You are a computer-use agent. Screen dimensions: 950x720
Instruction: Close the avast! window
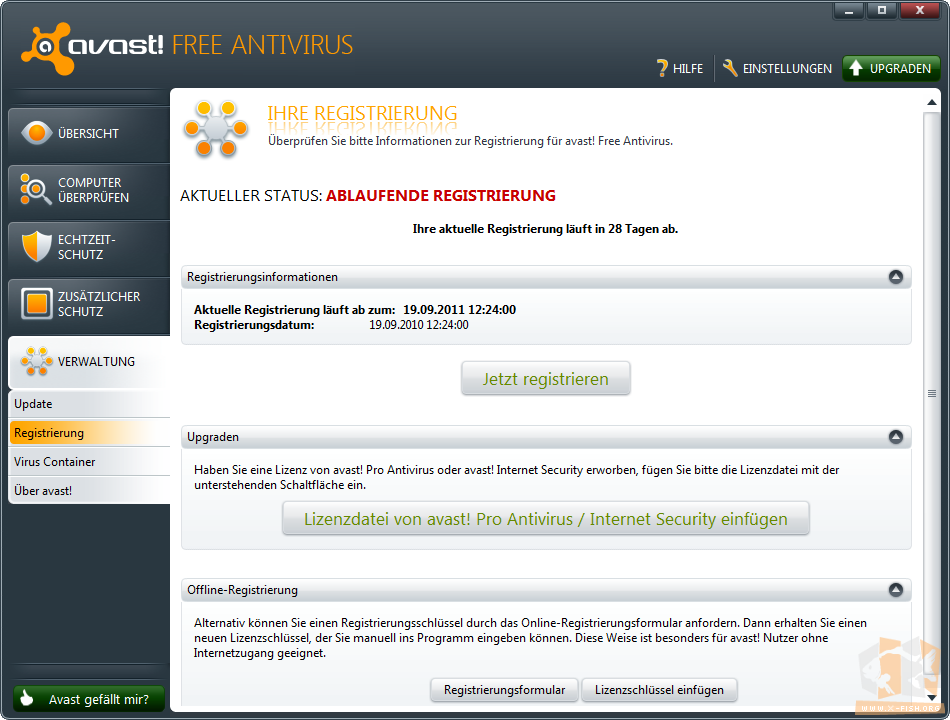(920, 10)
